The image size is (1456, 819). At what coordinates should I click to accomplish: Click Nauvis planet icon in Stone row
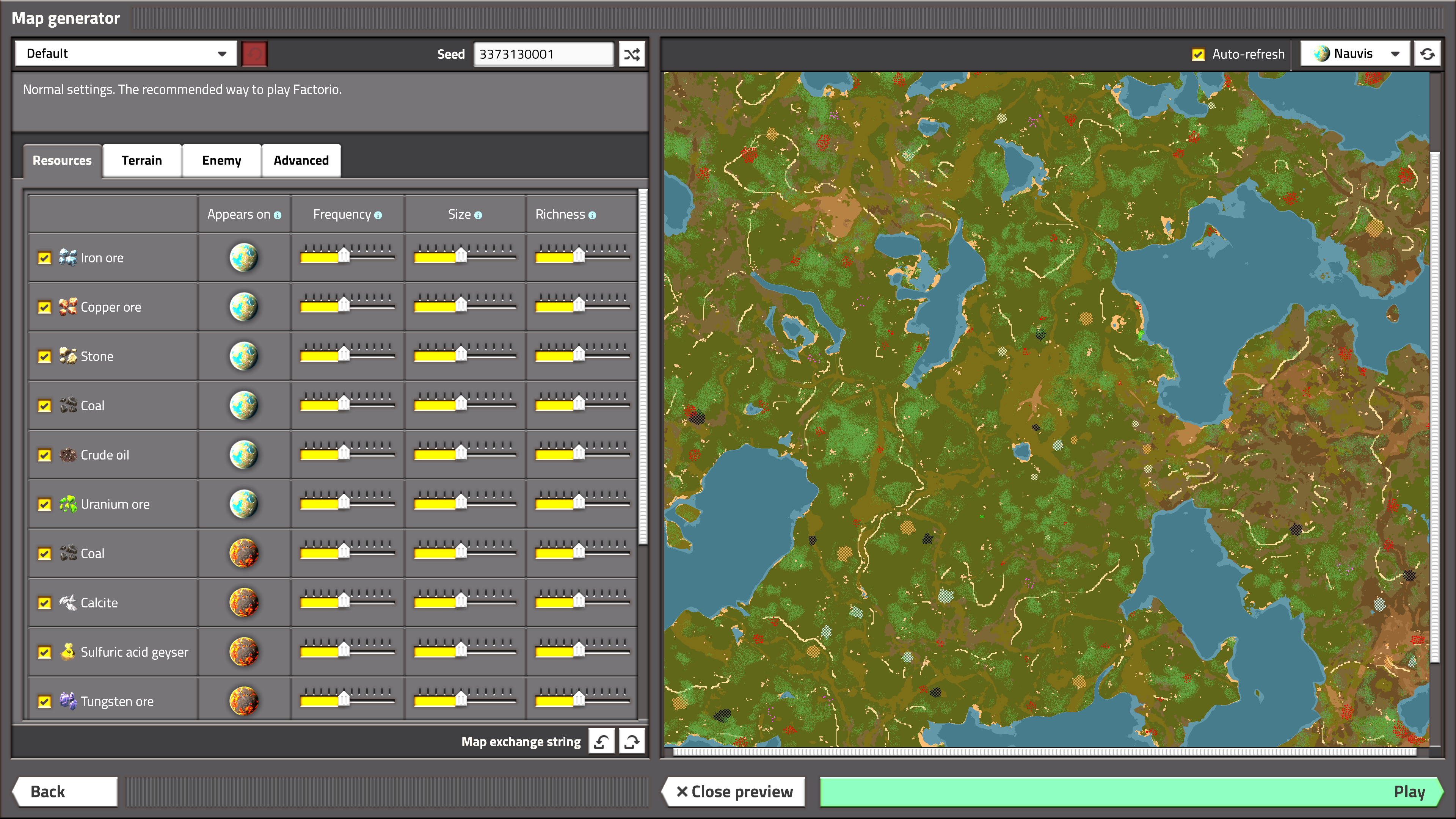coord(243,356)
